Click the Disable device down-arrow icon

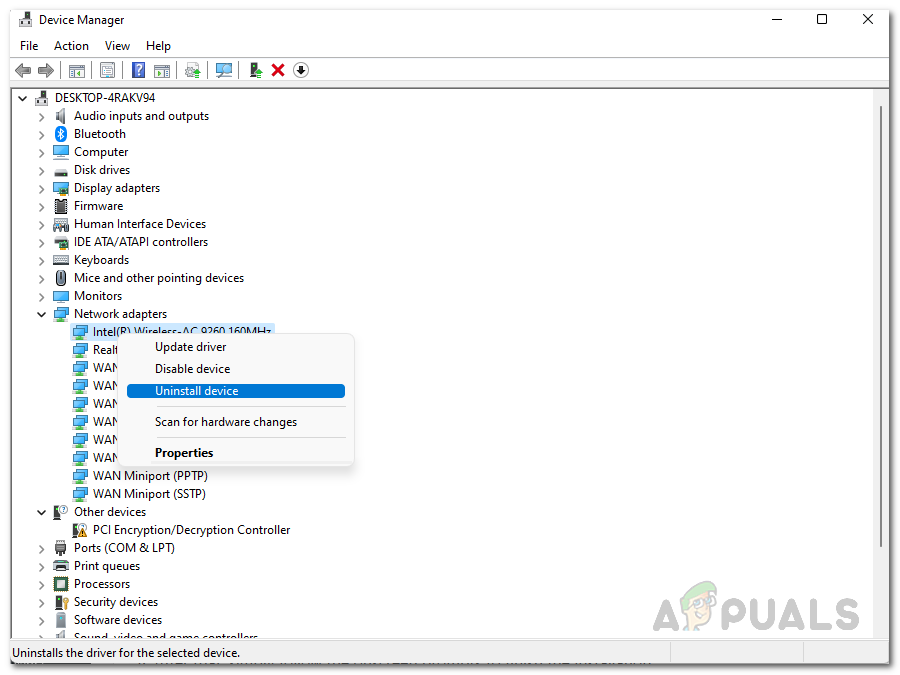click(301, 70)
